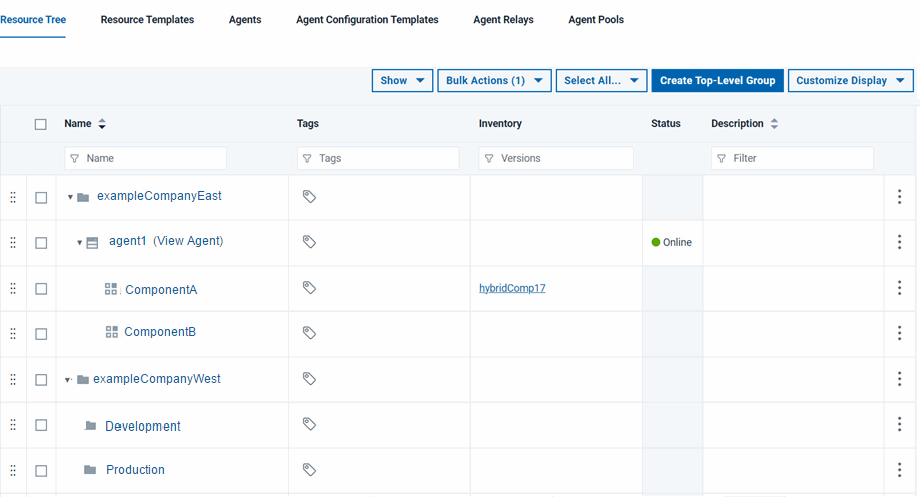Image resolution: width=920 pixels, height=497 pixels.
Task: Open the hybridComp17 inventory link
Action: click(x=512, y=288)
